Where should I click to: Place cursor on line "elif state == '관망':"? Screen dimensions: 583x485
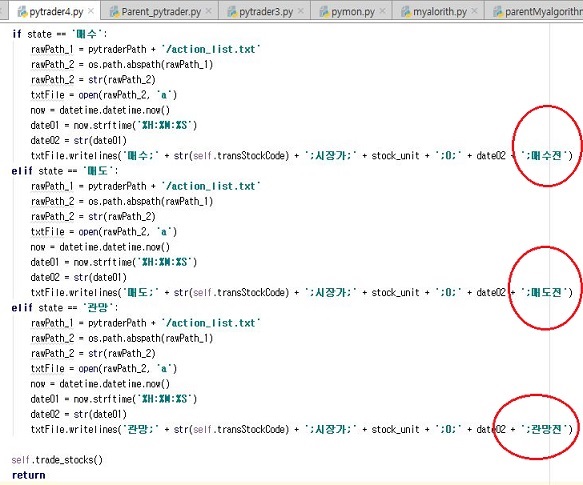point(65,308)
